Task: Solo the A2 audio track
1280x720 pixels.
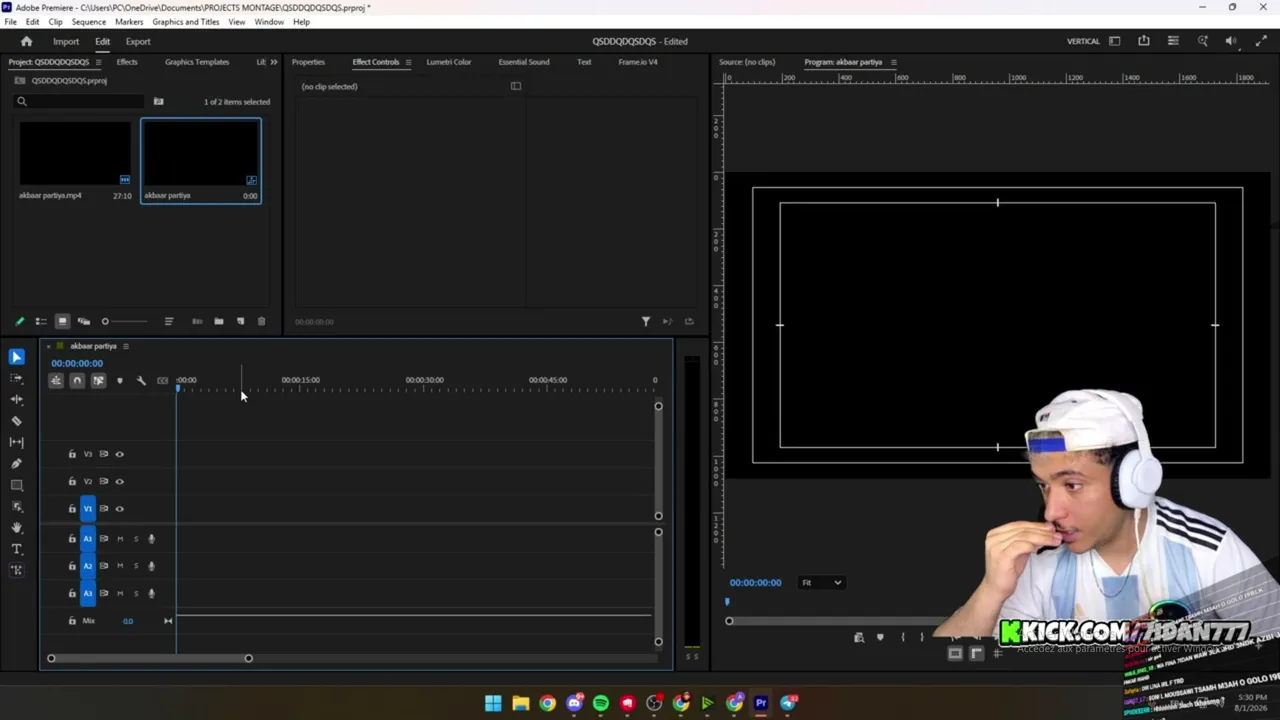Action: pos(136,566)
